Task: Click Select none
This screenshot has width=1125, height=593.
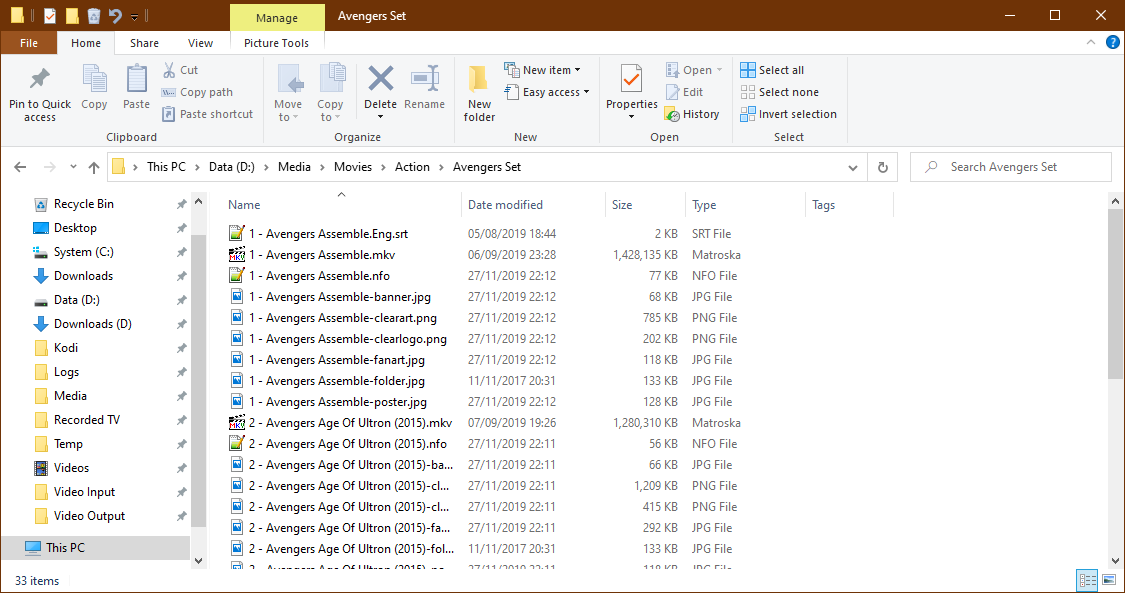Action: click(x=779, y=92)
